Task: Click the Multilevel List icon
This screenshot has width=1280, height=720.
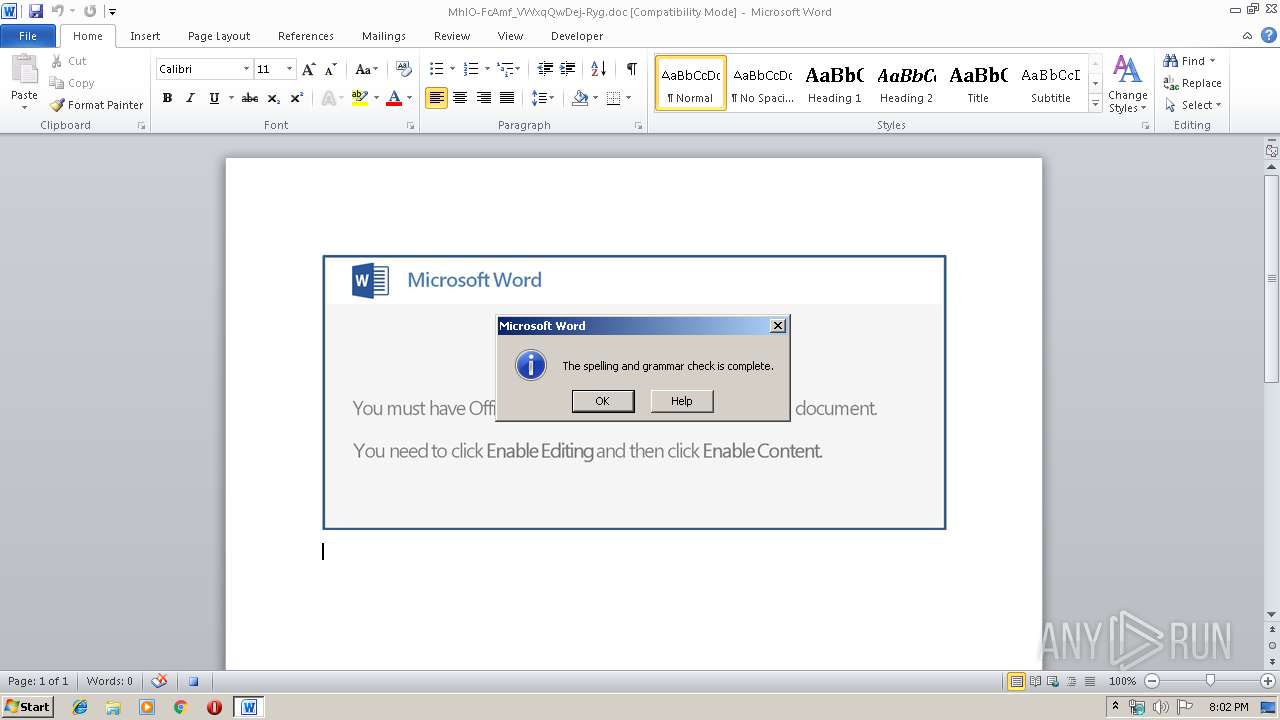Action: 504,69
